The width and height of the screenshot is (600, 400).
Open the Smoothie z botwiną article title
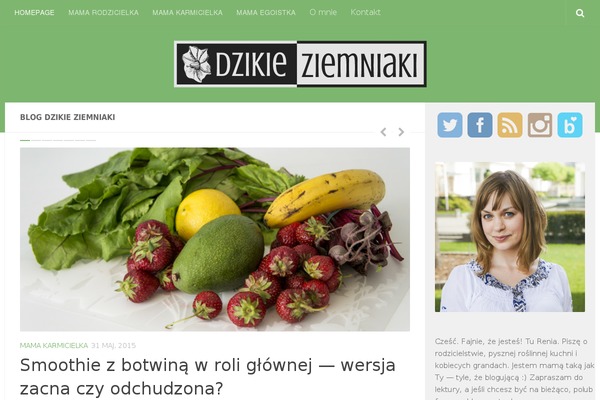tap(207, 377)
